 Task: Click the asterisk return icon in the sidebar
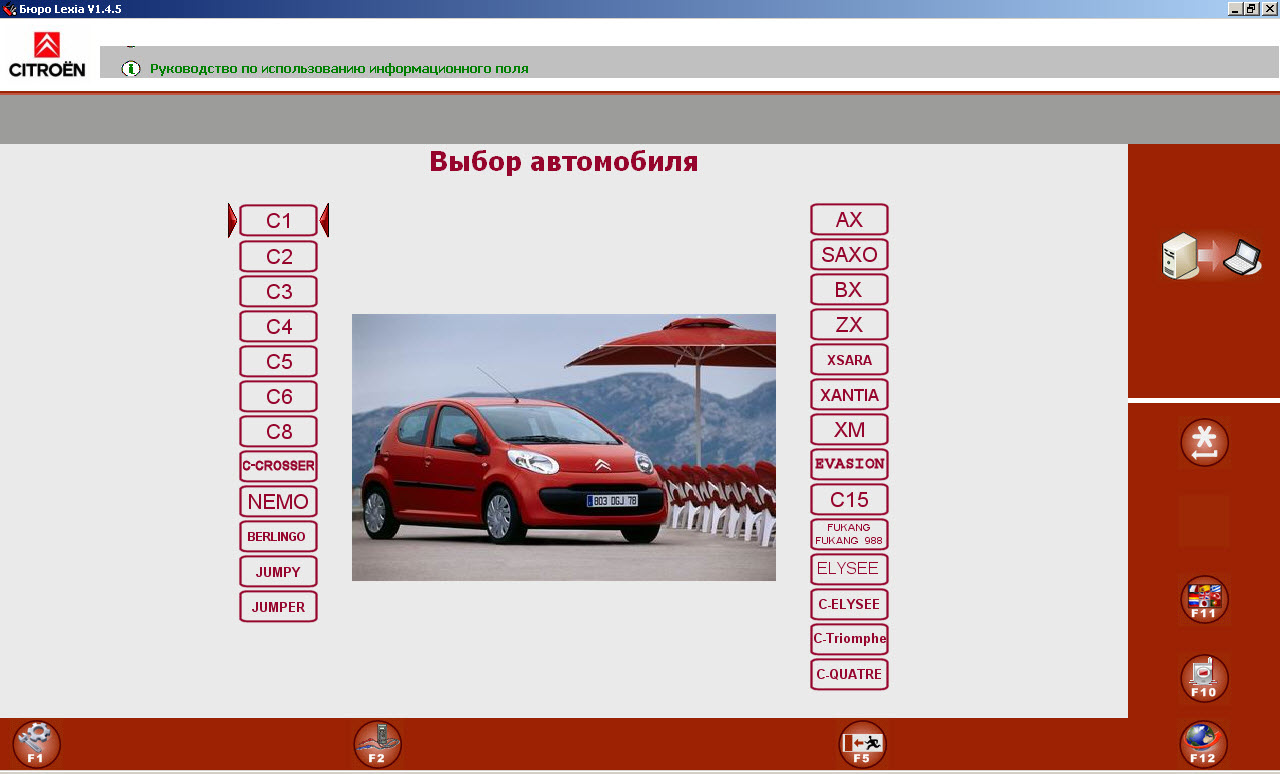[1203, 442]
